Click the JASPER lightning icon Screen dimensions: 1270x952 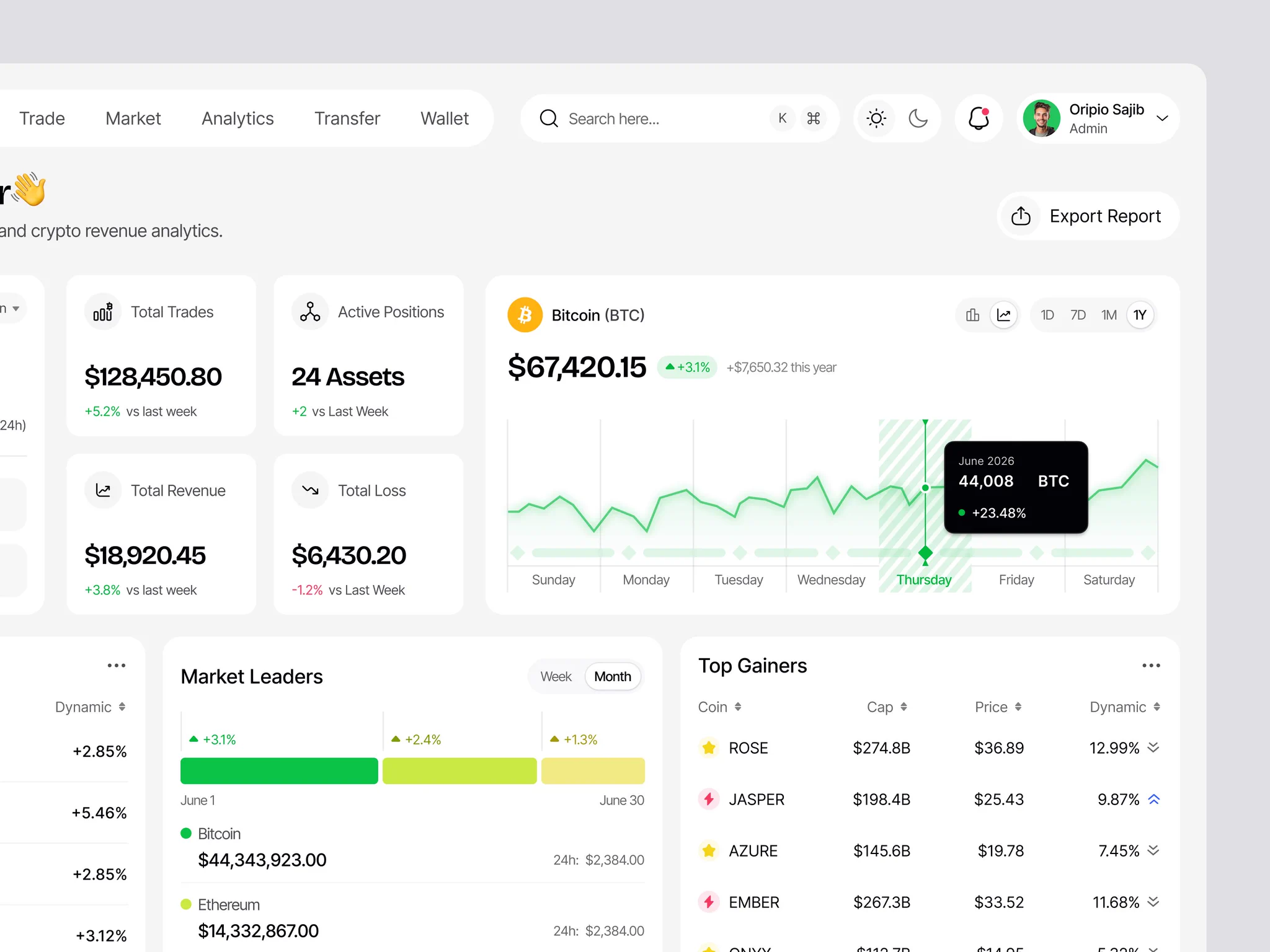709,799
